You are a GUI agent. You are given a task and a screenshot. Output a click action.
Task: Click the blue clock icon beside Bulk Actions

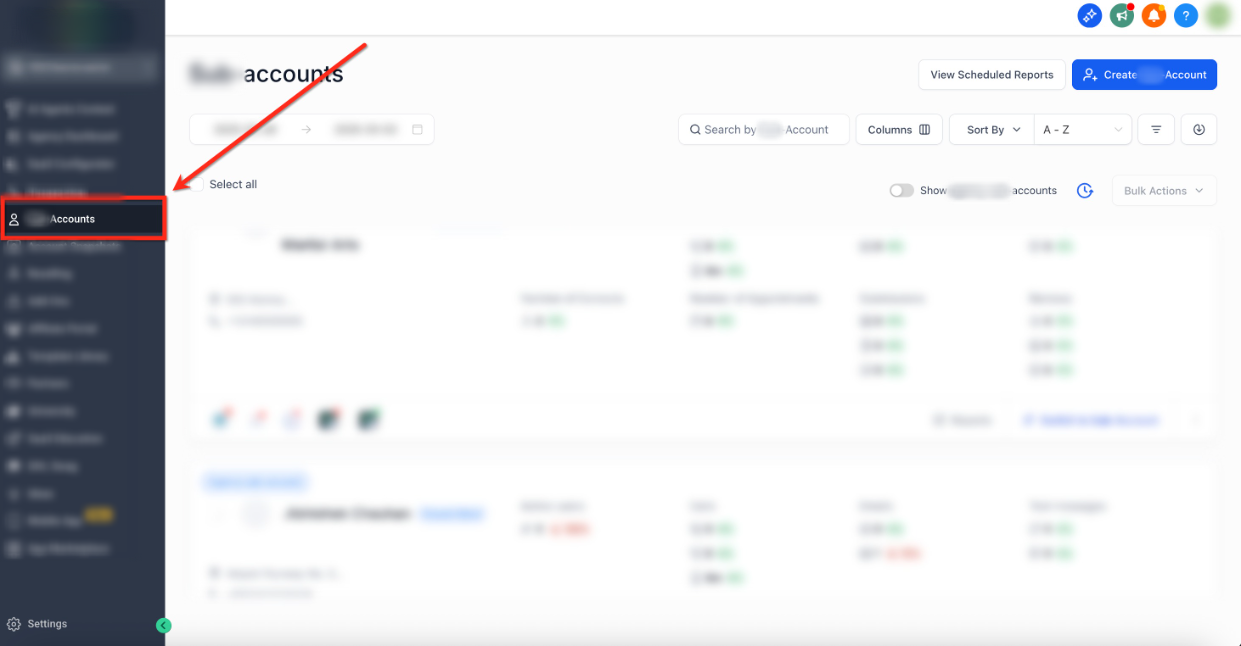pyautogui.click(x=1085, y=190)
